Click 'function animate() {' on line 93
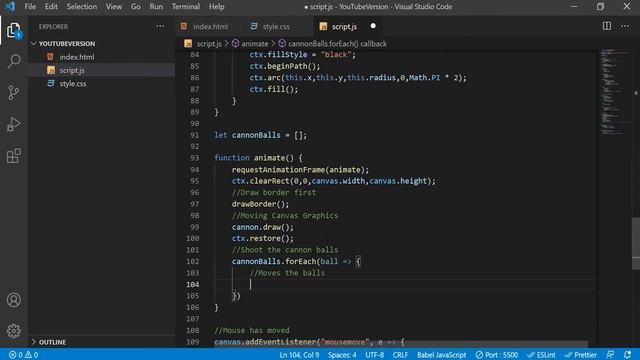Viewport: 640px width, 360px height. click(258, 158)
